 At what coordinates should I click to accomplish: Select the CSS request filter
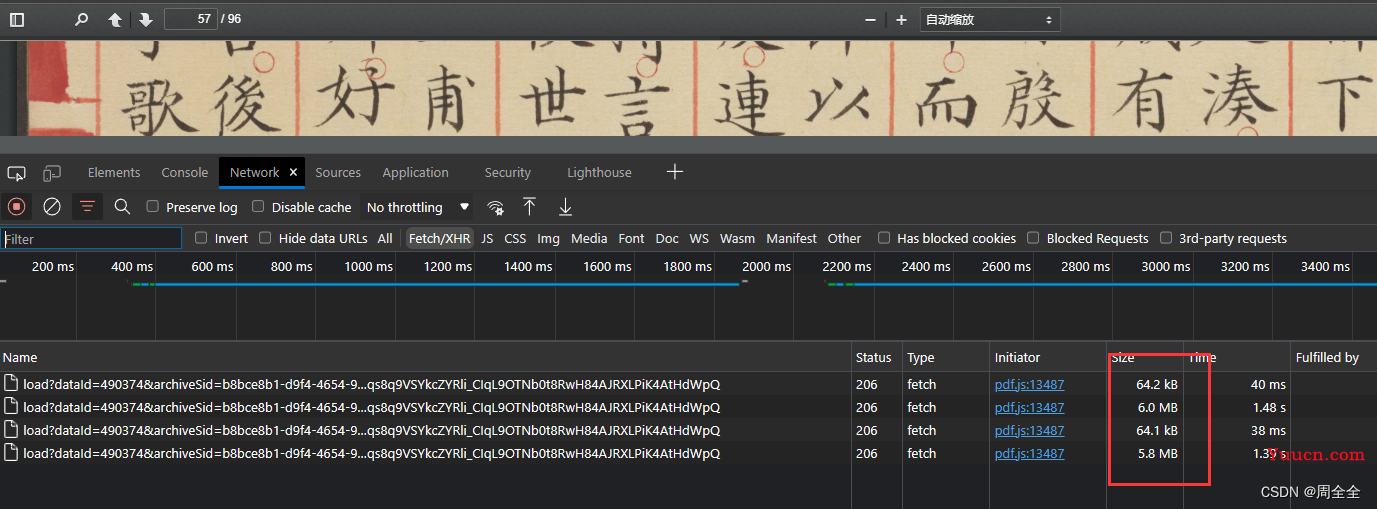(515, 238)
